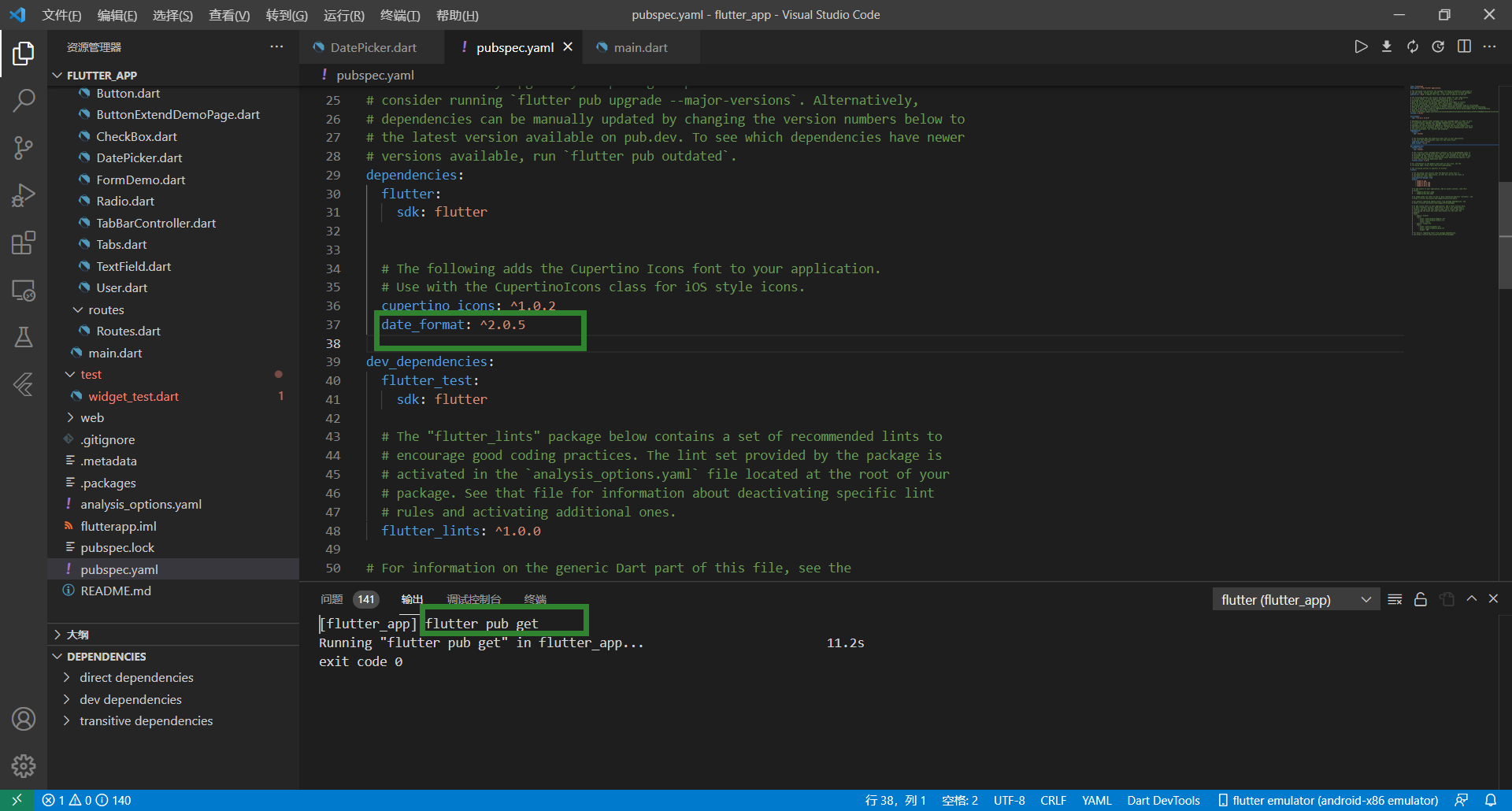Switch to the 问题 problems panel tab
Screen dimensions: 1512x811
(332, 599)
